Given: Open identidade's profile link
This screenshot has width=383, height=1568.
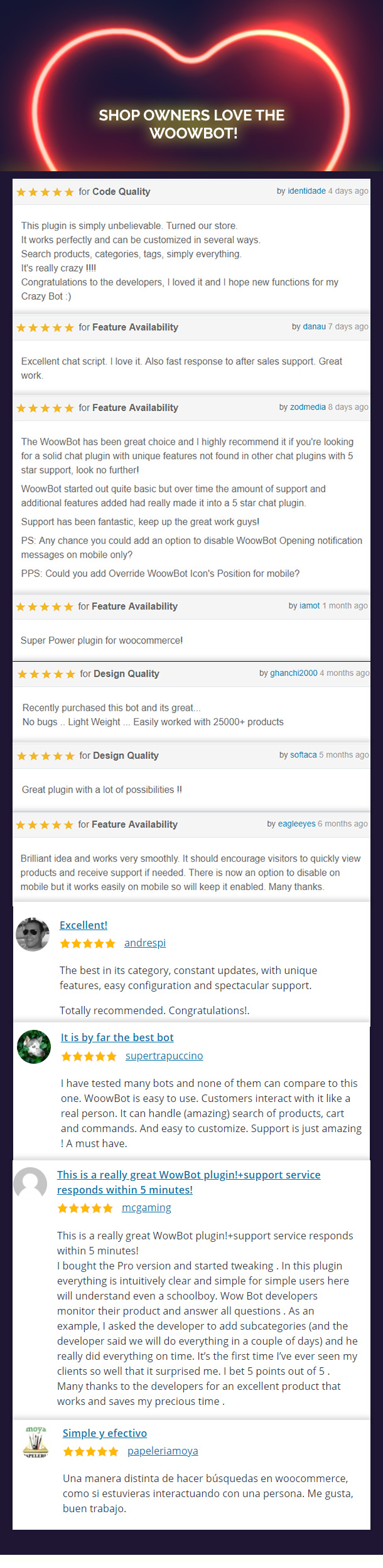Looking at the screenshot, I should 306,191.
